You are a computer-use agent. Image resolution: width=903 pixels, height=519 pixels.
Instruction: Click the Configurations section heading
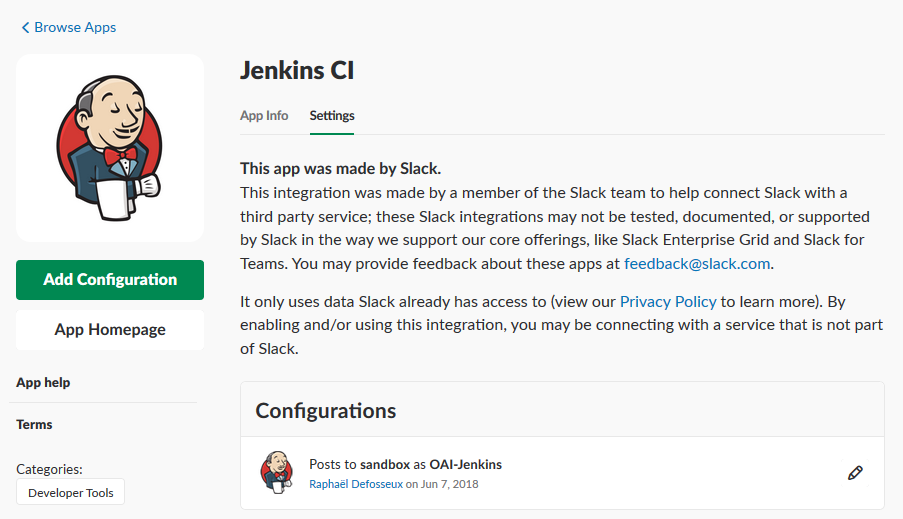[326, 411]
